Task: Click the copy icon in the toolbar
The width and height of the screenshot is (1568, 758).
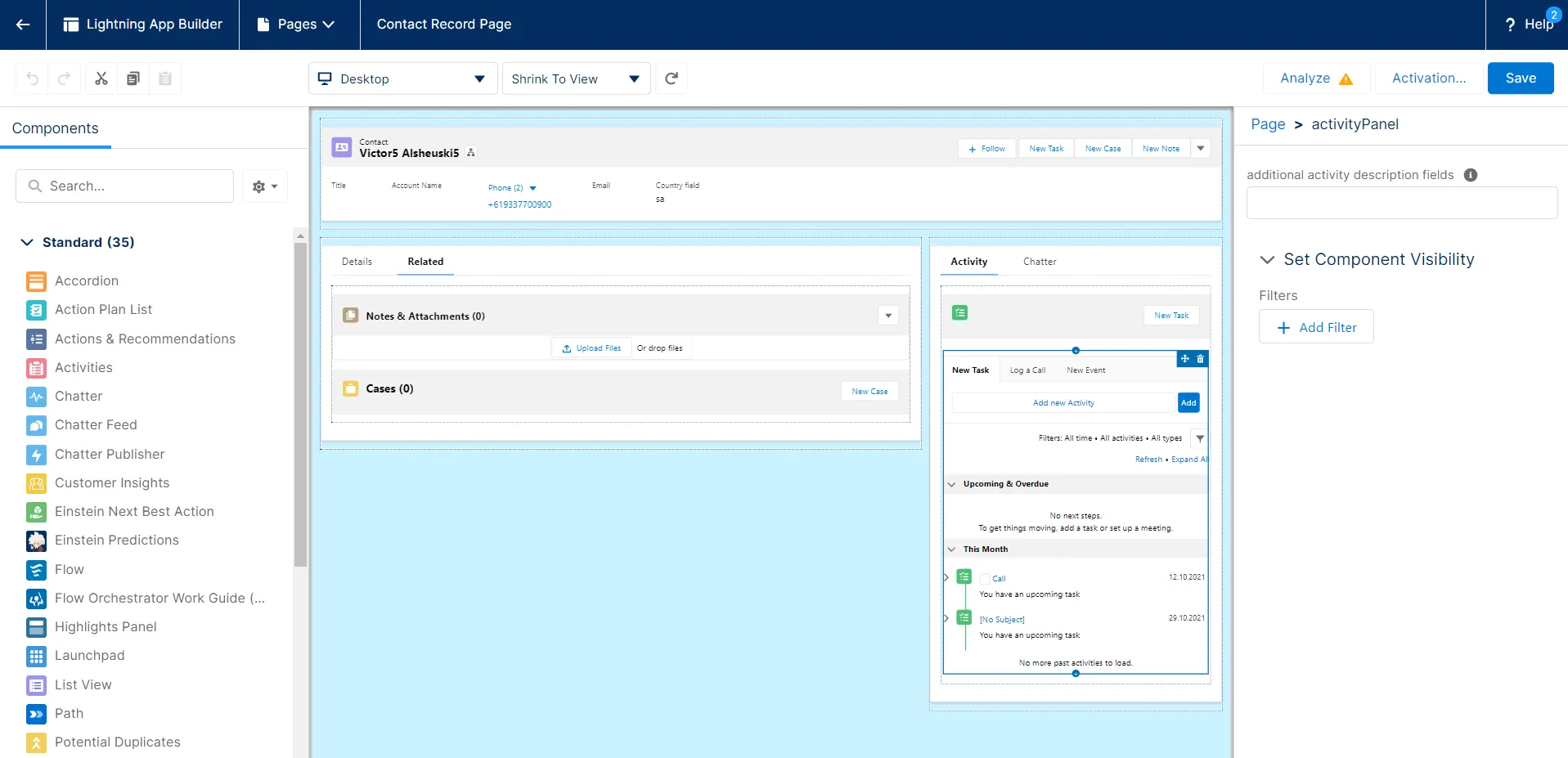Action: coord(133,78)
